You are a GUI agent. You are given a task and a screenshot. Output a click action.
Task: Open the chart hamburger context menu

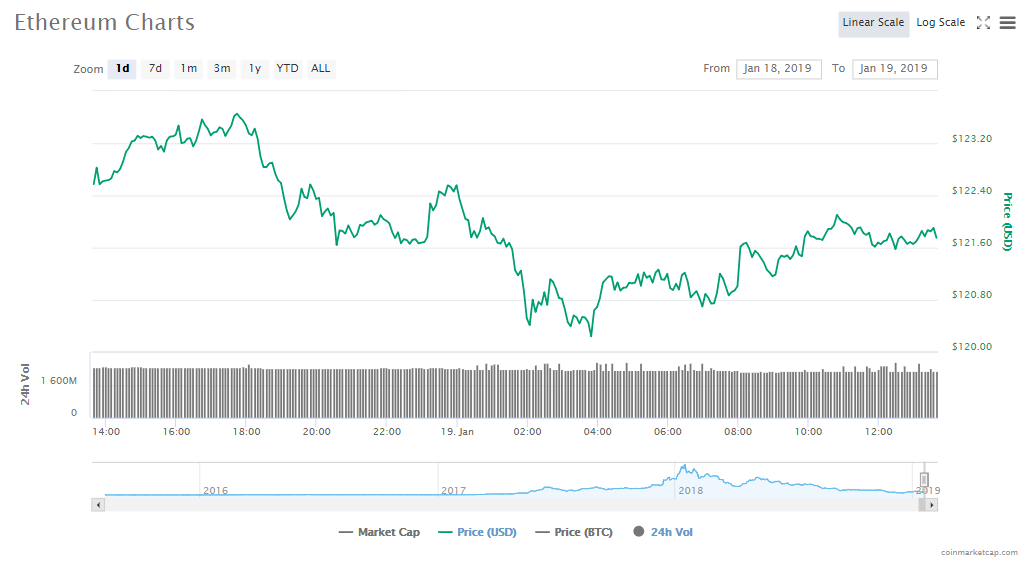[x=1007, y=23]
